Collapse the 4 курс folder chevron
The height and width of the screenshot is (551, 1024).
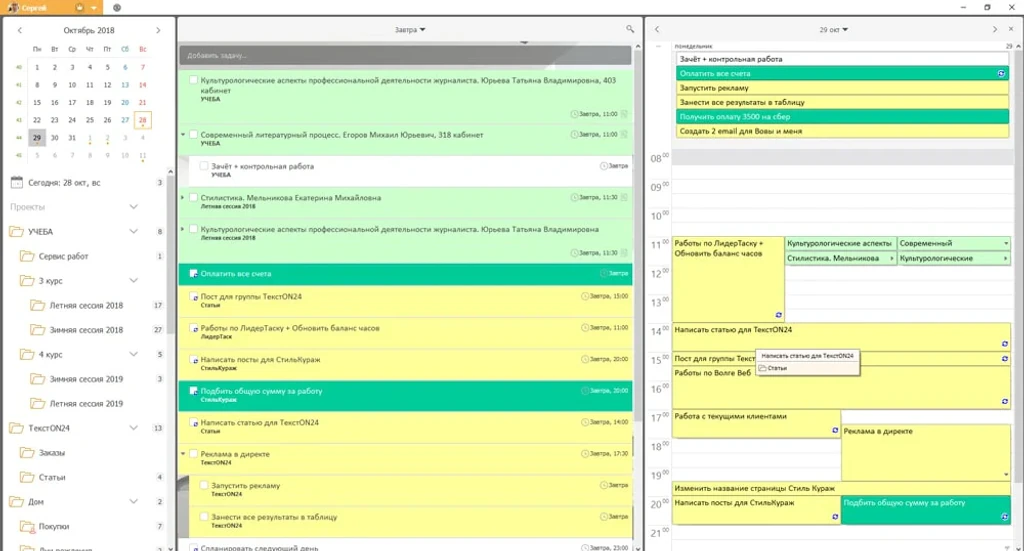(133, 354)
